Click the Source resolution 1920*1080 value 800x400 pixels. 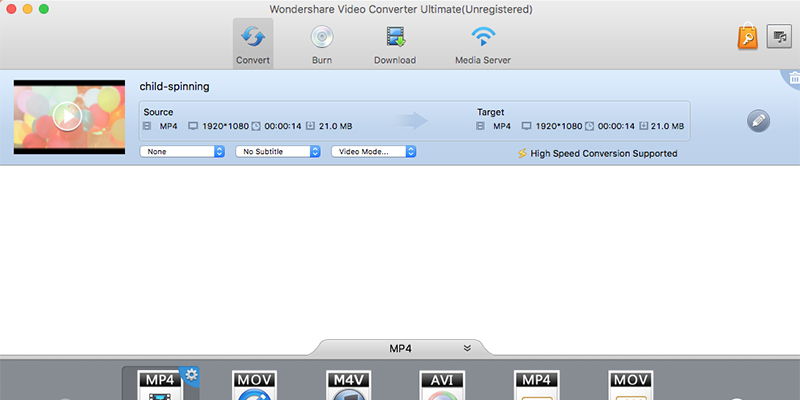pyautogui.click(x=226, y=126)
